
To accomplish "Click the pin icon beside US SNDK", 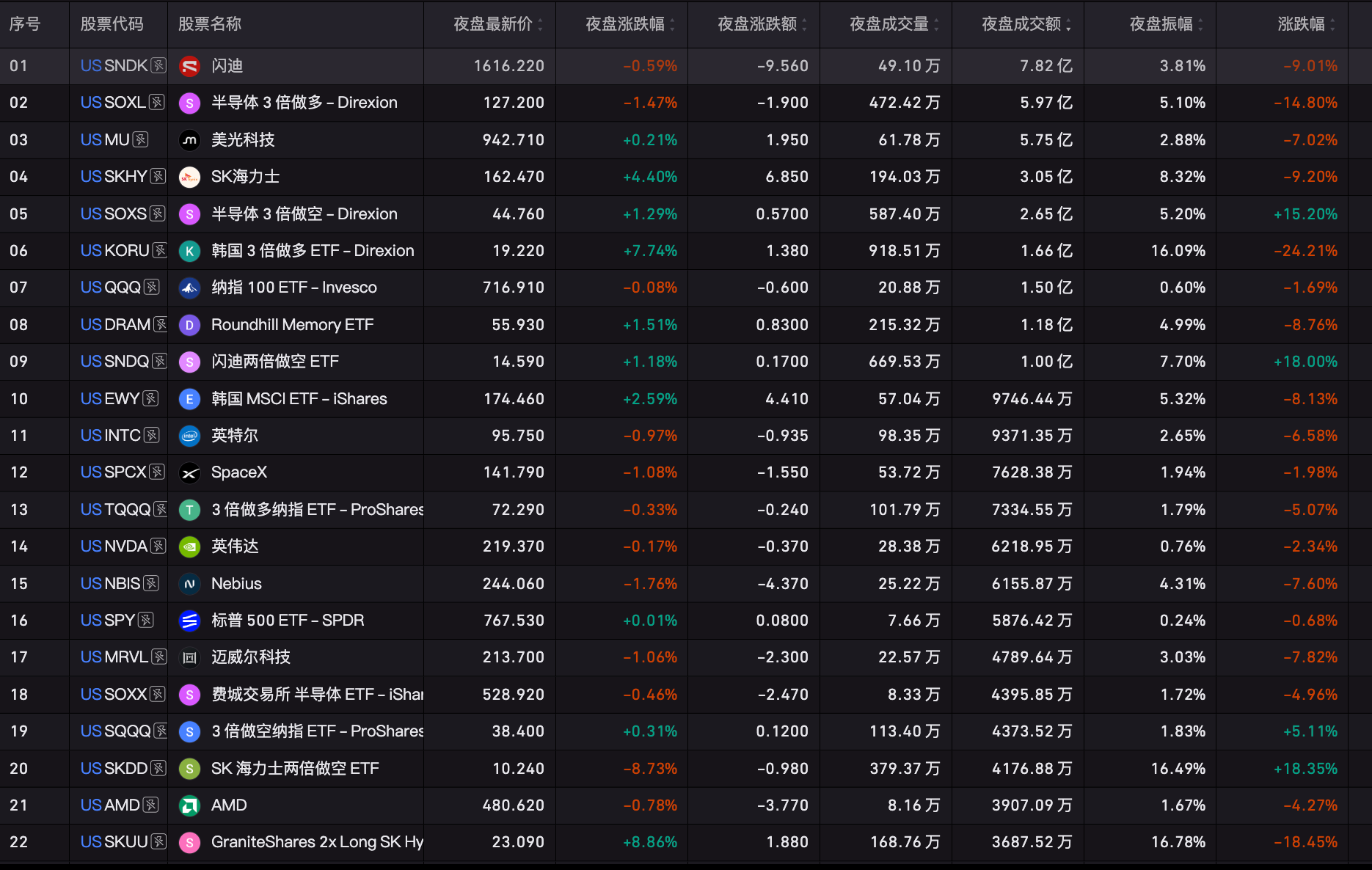I will pos(158,66).
